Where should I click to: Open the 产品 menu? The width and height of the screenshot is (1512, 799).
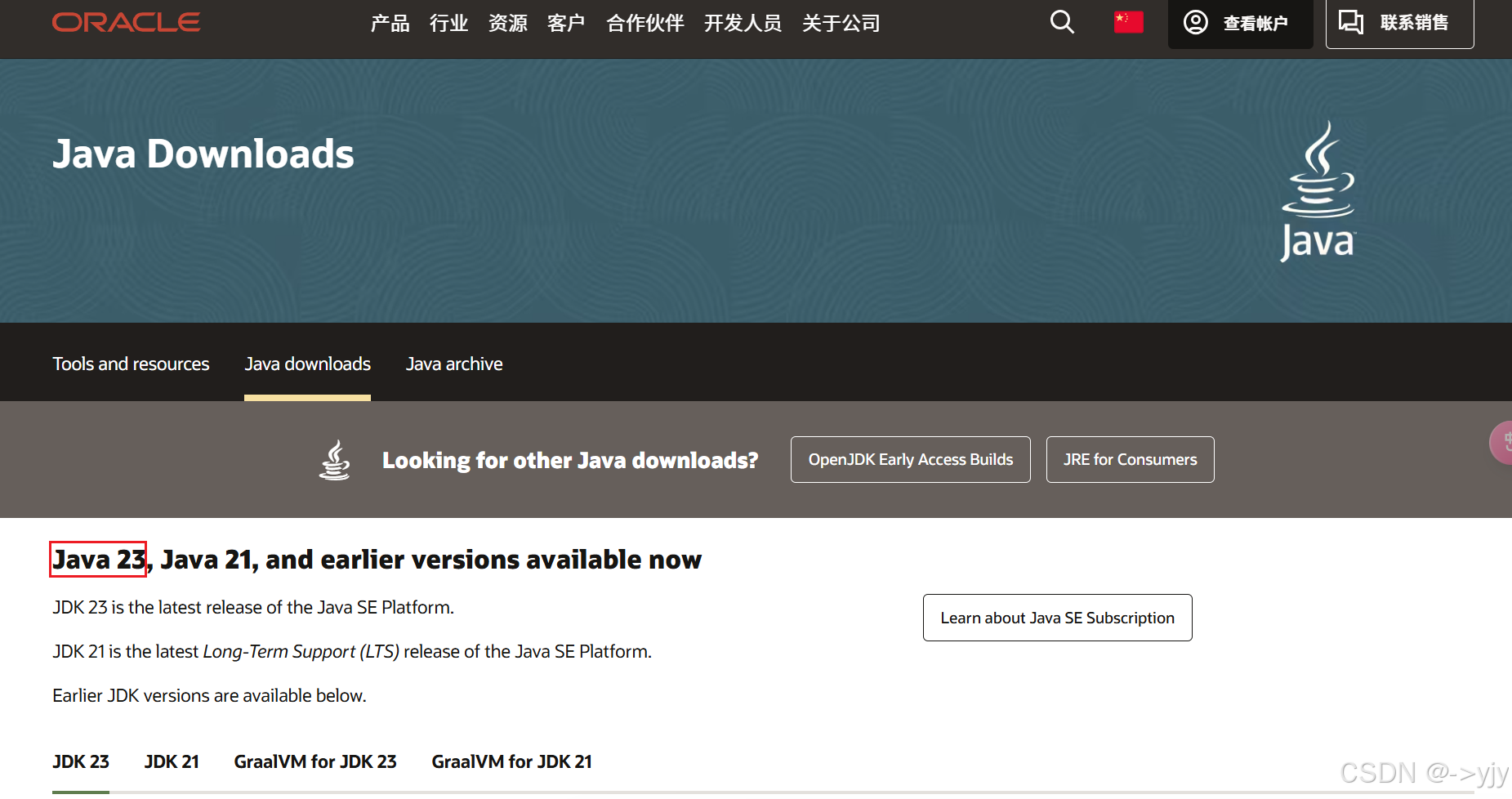[x=390, y=23]
